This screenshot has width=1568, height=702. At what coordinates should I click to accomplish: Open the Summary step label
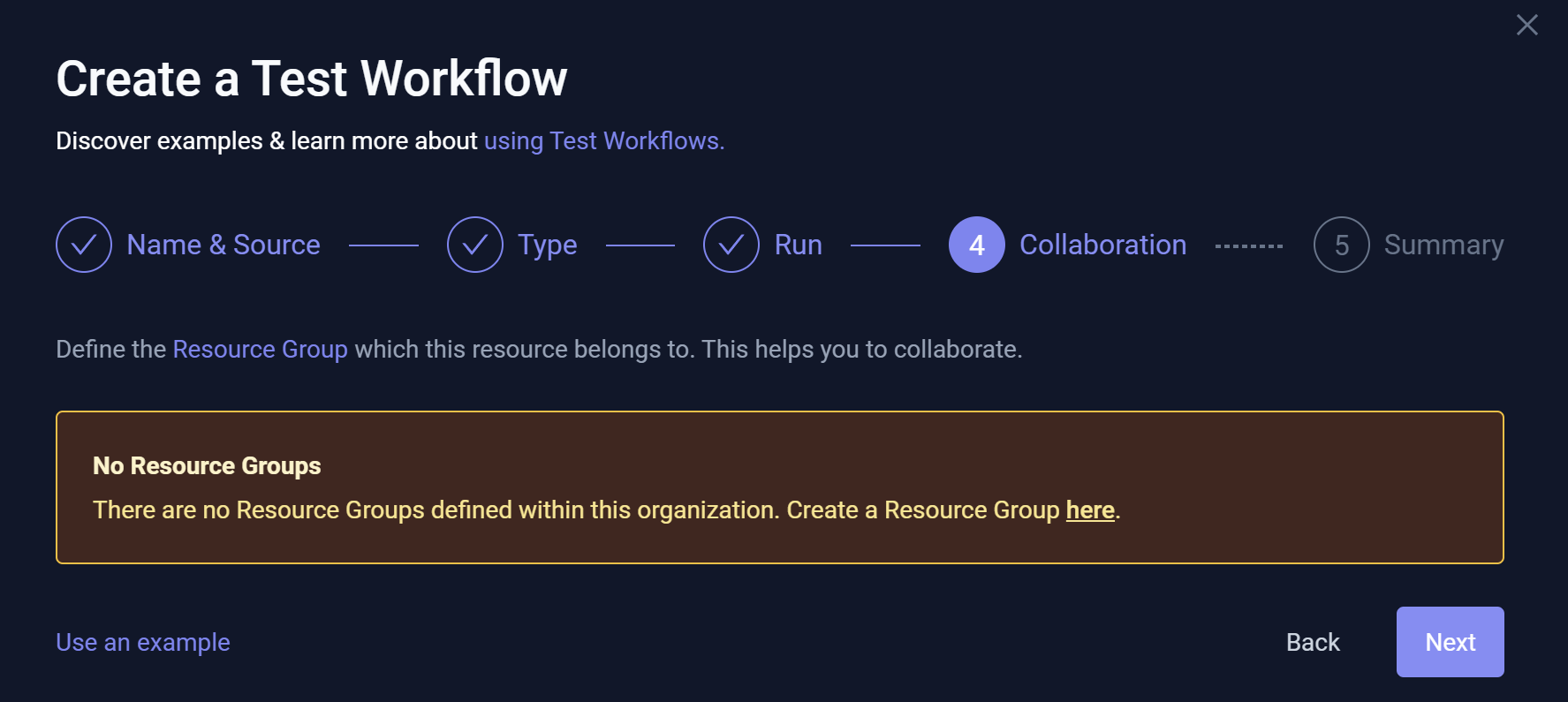click(x=1443, y=245)
